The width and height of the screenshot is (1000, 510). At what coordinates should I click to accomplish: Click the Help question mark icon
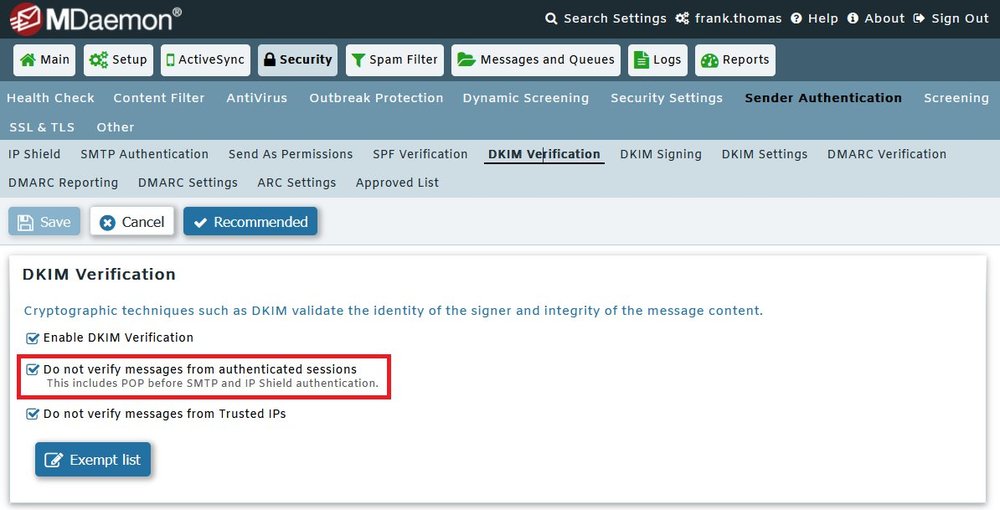pos(796,18)
